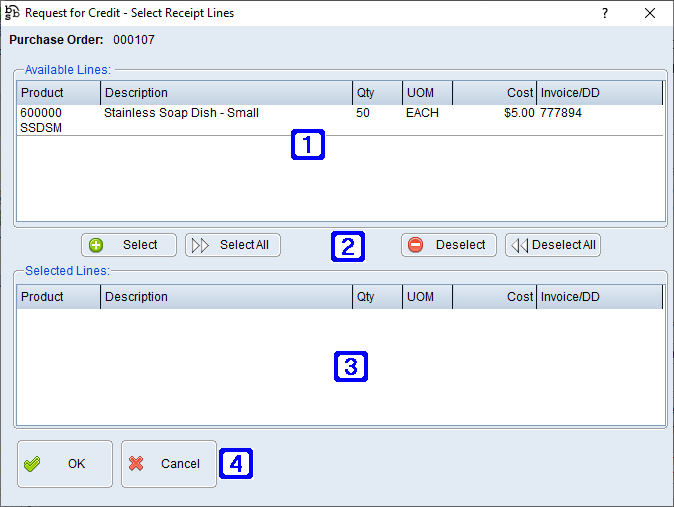Click the $5.00 cost cell

point(518,114)
